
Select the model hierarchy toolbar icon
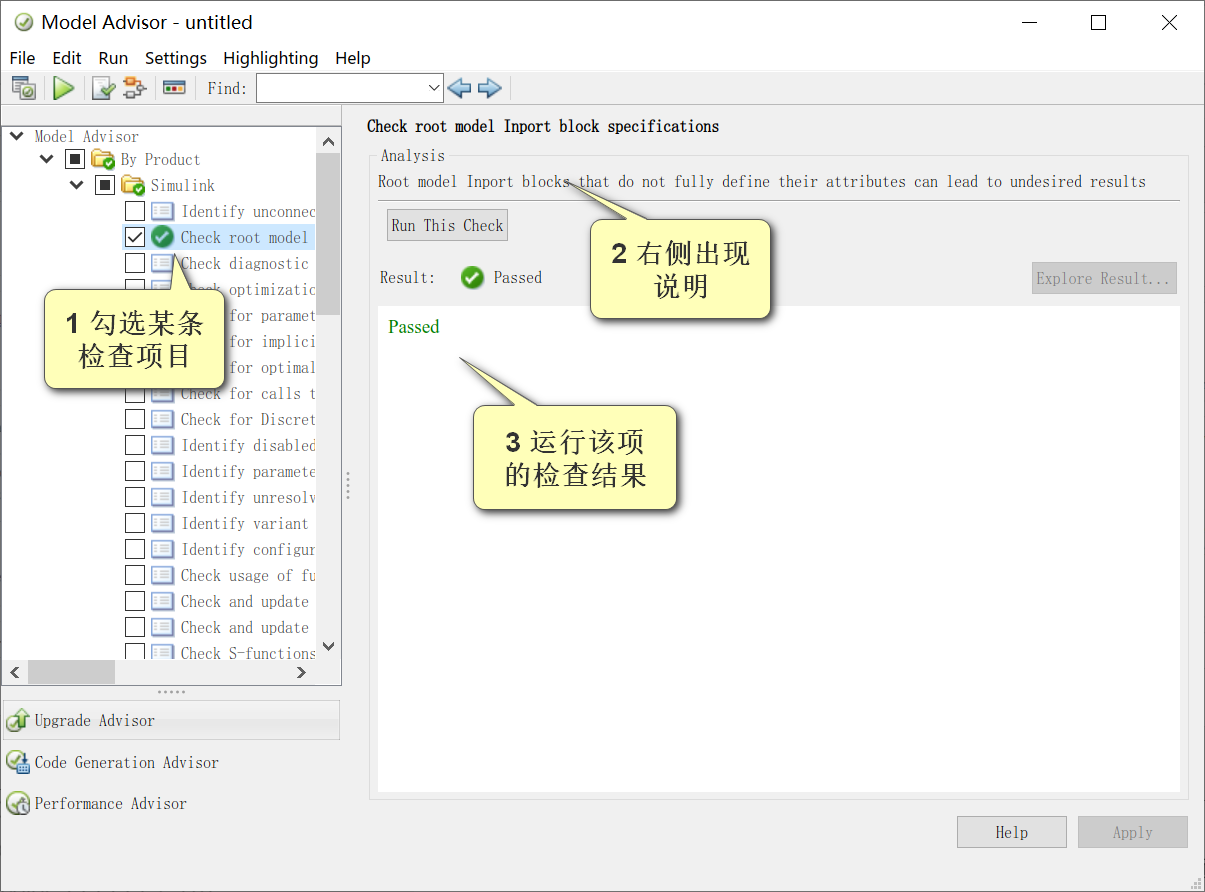pos(133,87)
